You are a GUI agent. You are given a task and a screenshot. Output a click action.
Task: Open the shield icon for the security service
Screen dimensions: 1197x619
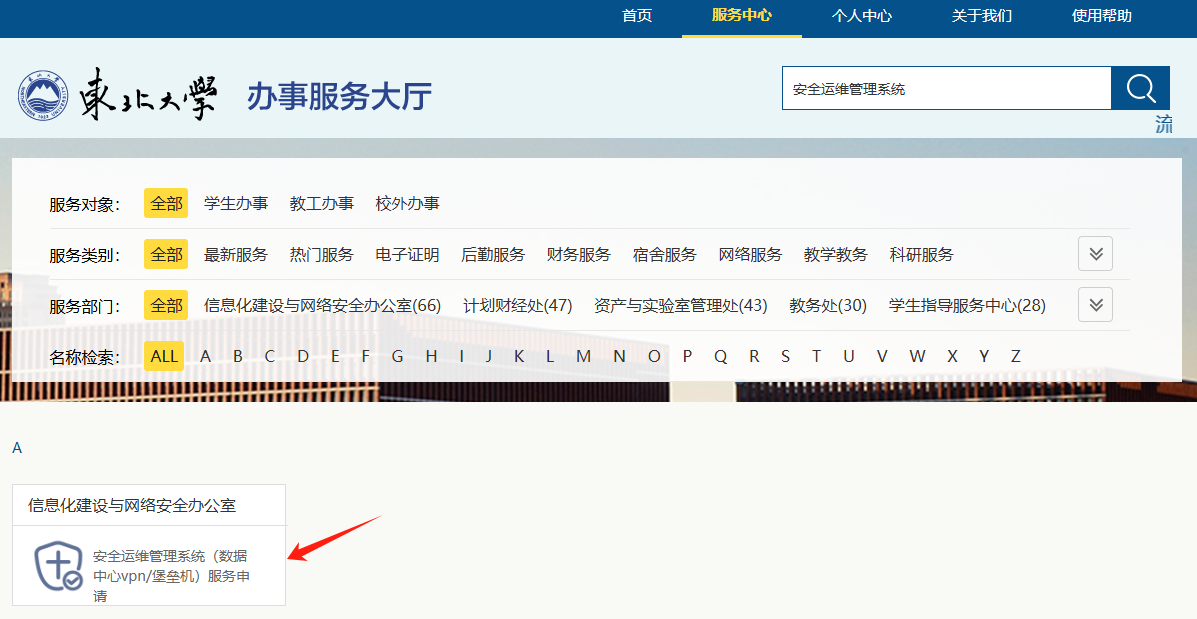tap(58, 567)
